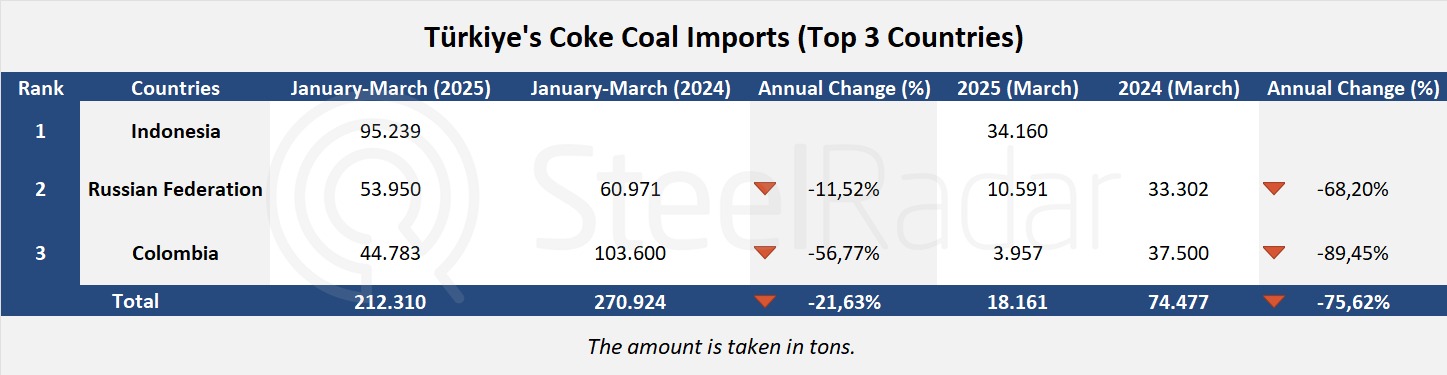Viewport: 1447px width, 375px height.
Task: Click the red down arrow beside -56,77%
Action: [x=765, y=253]
